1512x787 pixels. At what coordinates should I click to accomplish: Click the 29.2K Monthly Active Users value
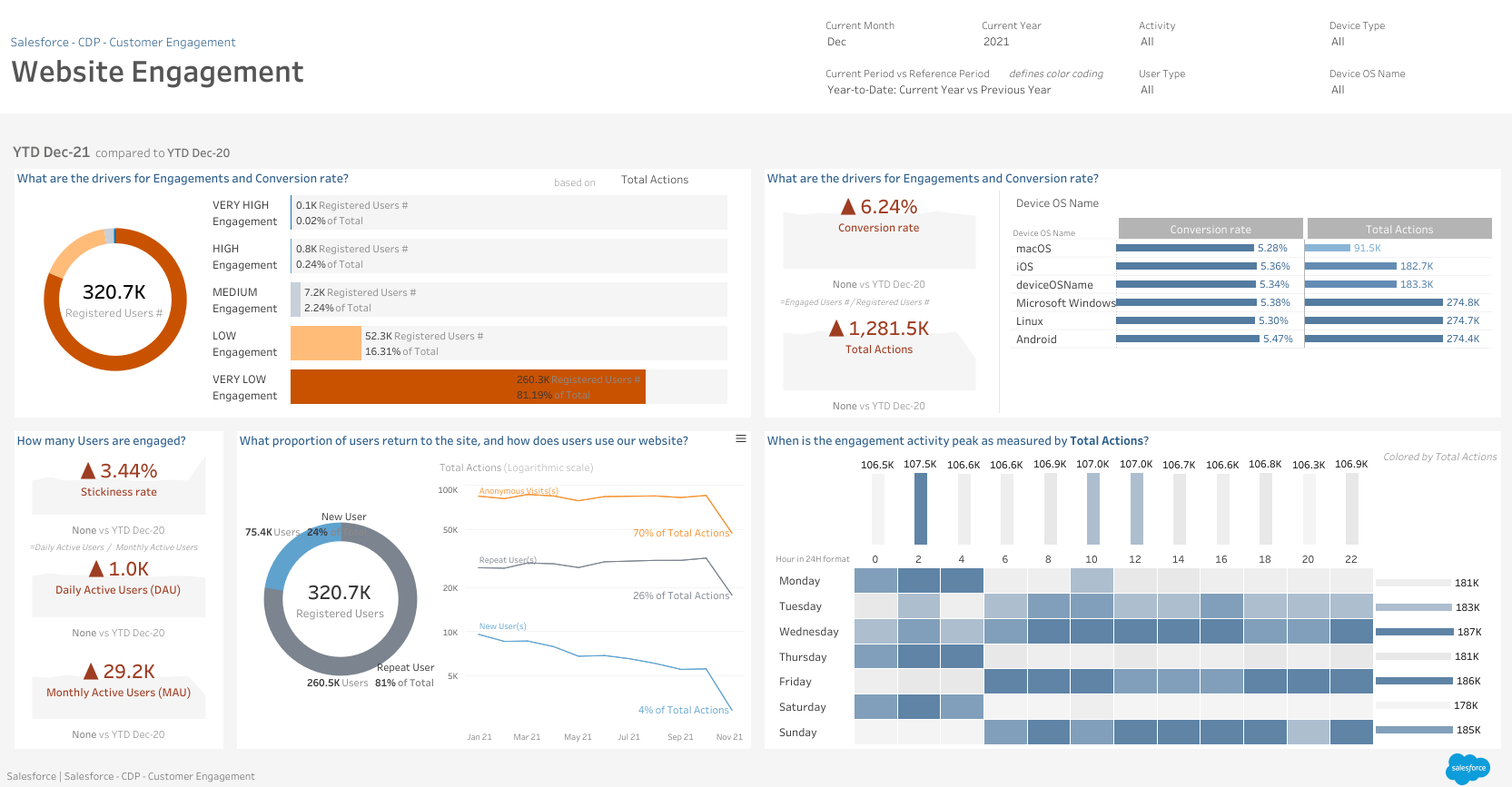click(128, 672)
